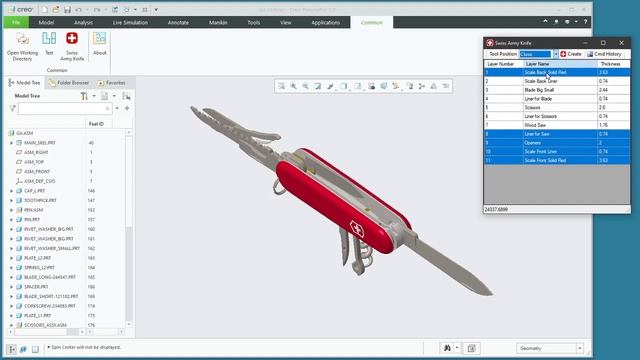Image resolution: width=640 pixels, height=360 pixels.
Task: Click the Test ribbon icon
Action: click(x=49, y=44)
